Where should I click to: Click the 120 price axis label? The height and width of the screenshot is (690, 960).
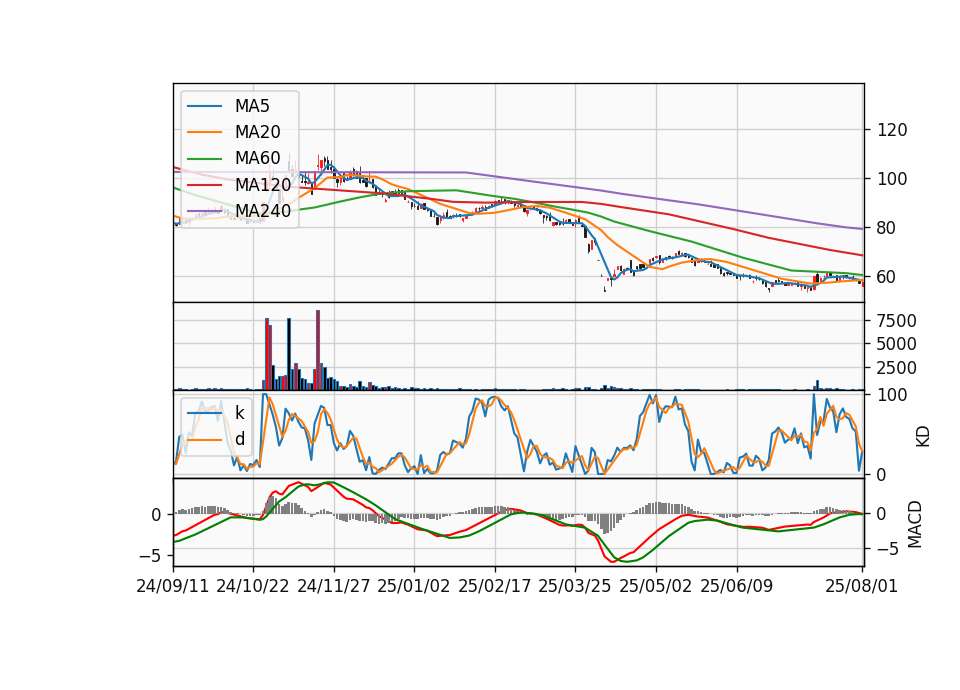coord(893,130)
